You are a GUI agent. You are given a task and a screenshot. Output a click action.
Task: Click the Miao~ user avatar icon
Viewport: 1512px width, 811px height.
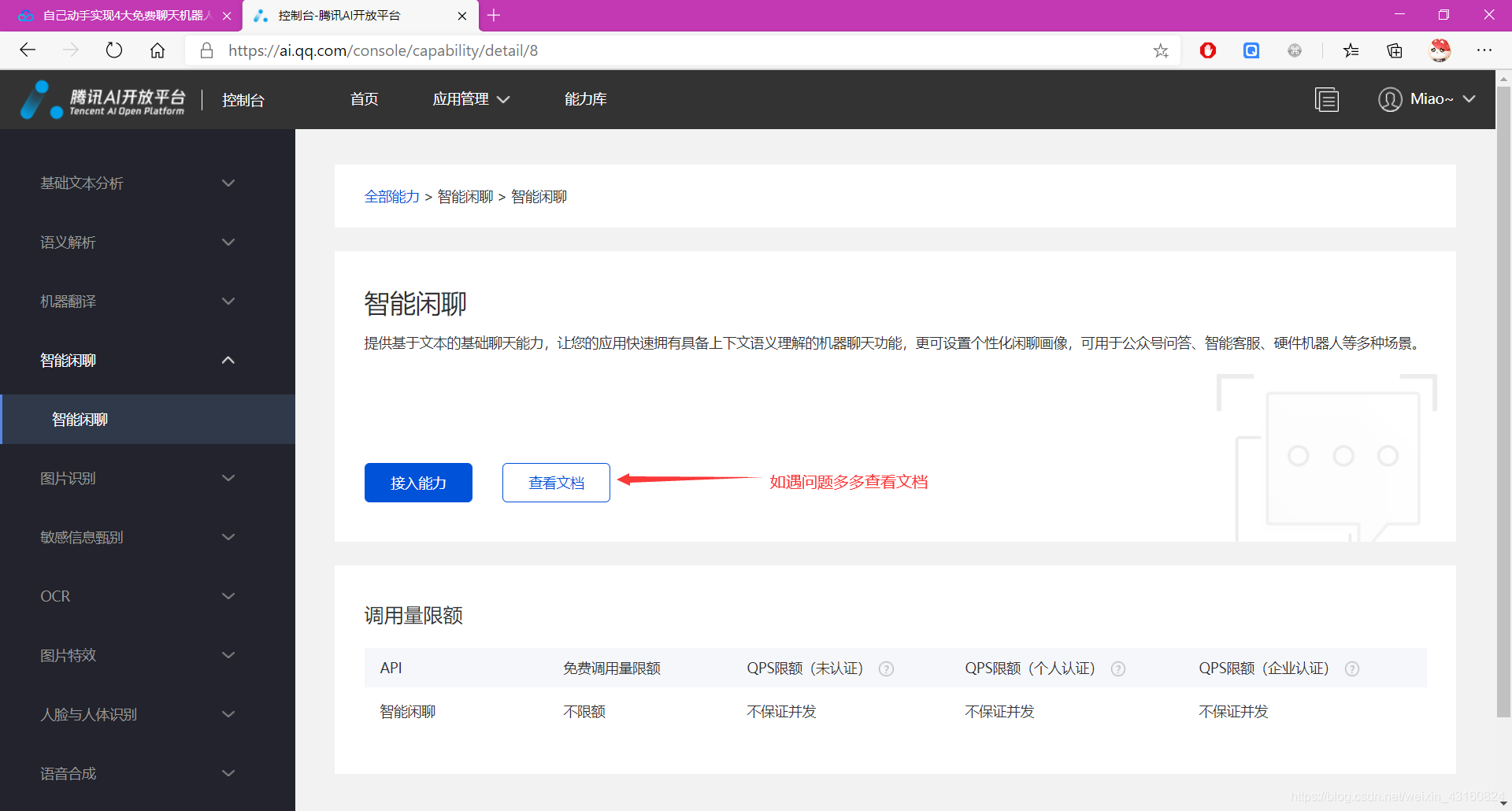[x=1390, y=99]
